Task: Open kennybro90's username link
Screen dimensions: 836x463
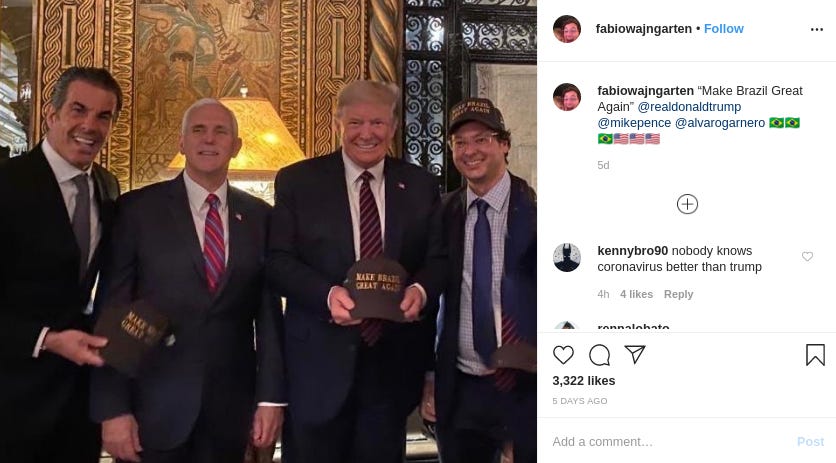Action: click(632, 251)
